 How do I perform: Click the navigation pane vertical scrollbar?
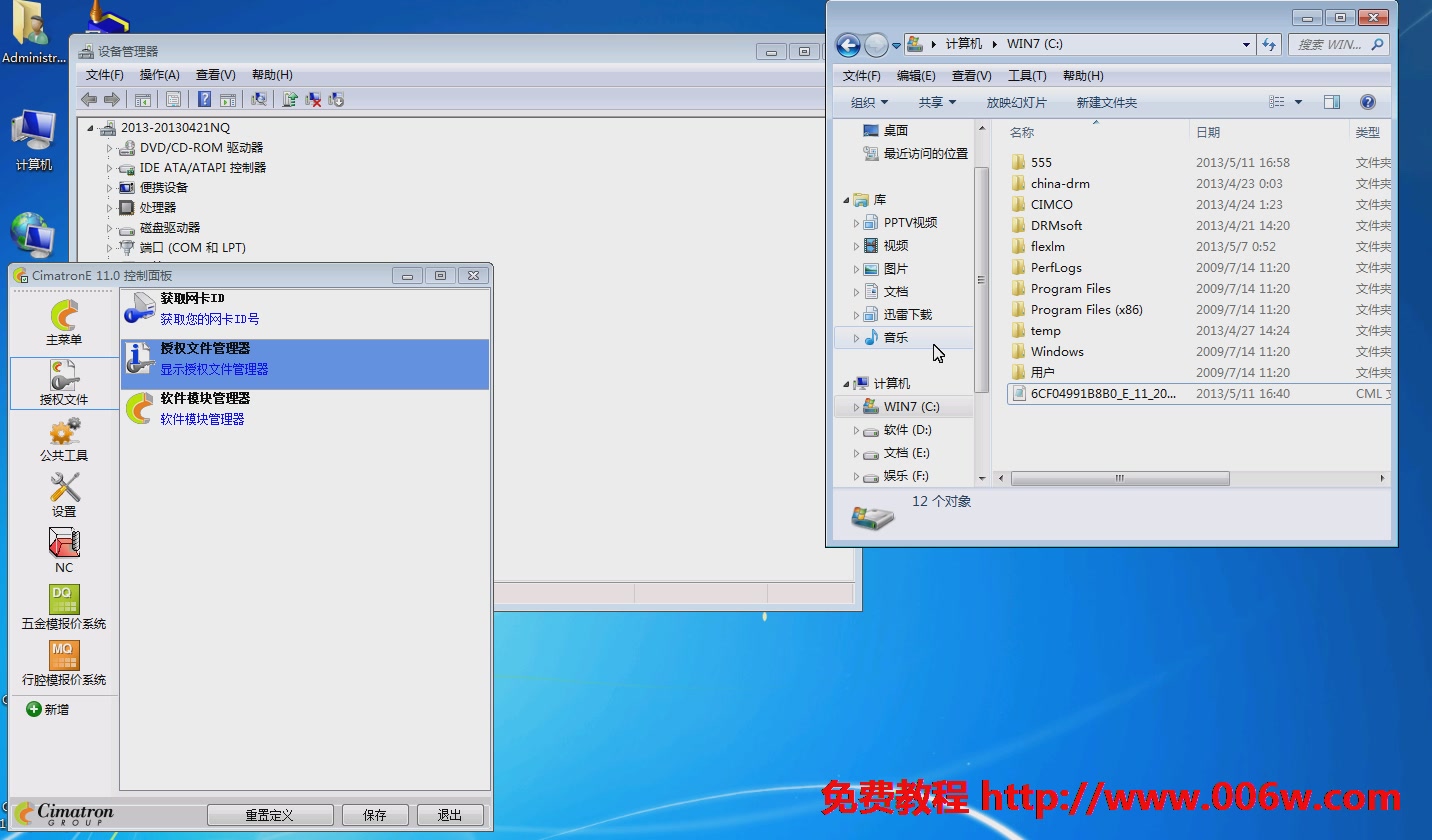pyautogui.click(x=982, y=280)
